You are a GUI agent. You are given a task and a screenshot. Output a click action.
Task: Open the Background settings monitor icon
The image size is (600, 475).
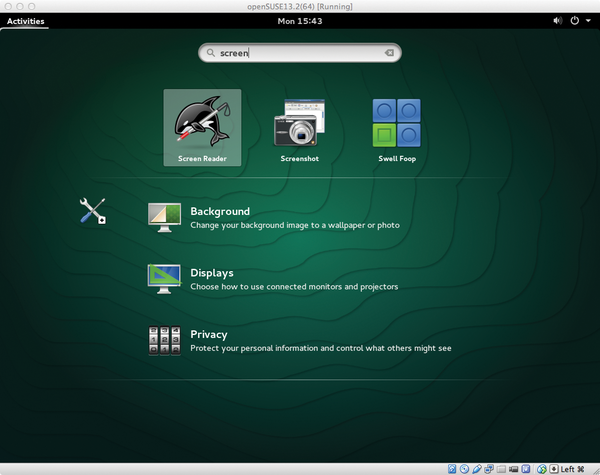tap(164, 217)
